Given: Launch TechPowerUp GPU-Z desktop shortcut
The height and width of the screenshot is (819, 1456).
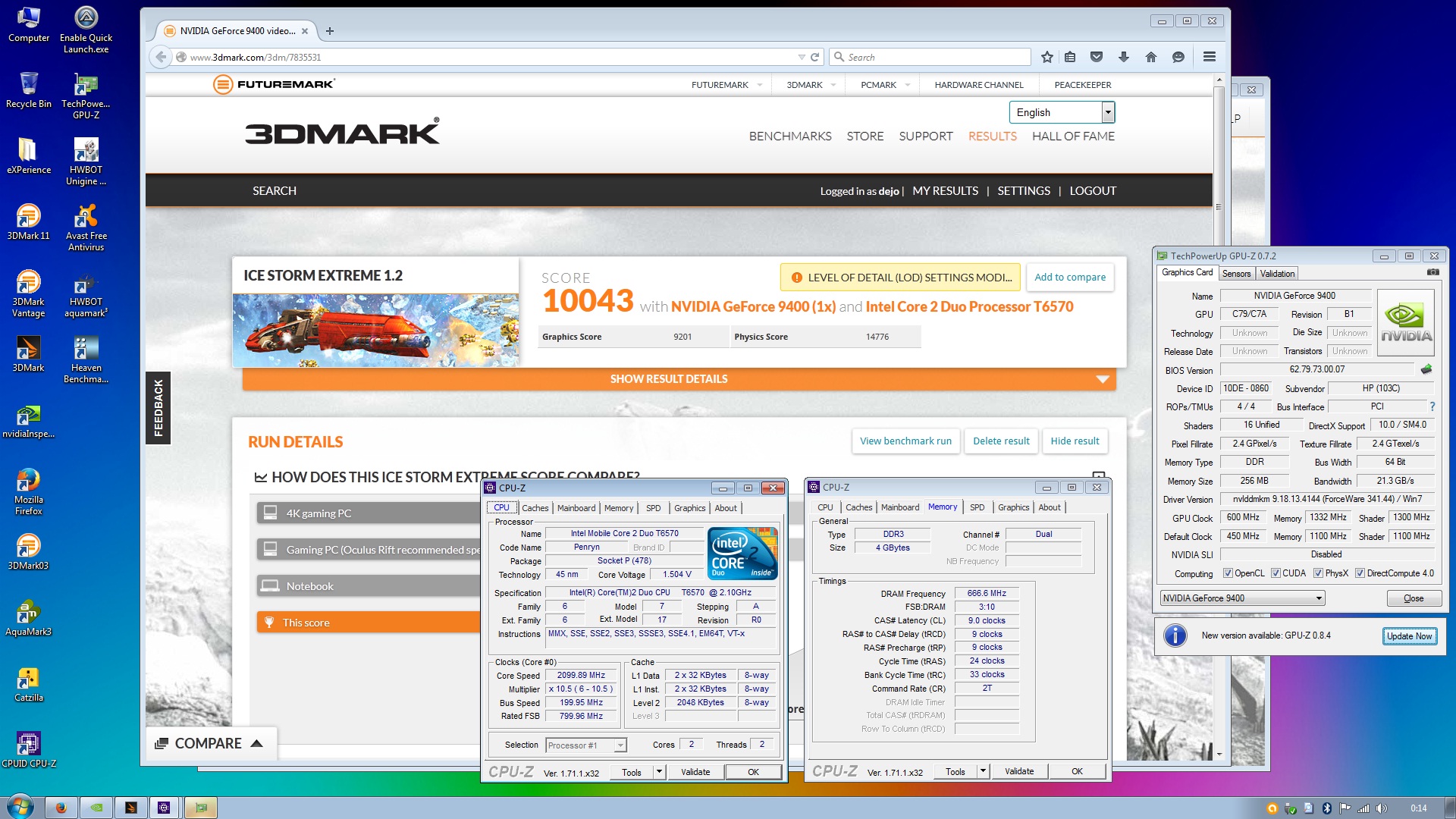Looking at the screenshot, I should coord(86,96).
